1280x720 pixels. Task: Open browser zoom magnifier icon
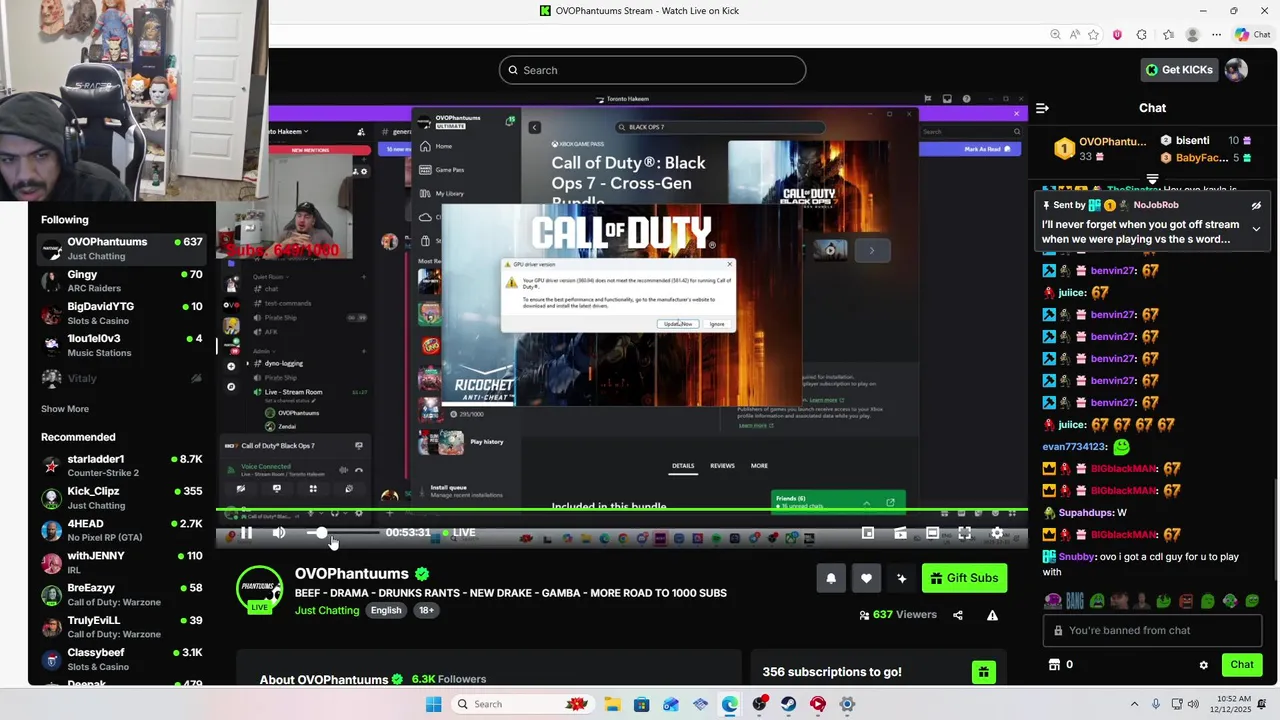pyautogui.click(x=1055, y=34)
